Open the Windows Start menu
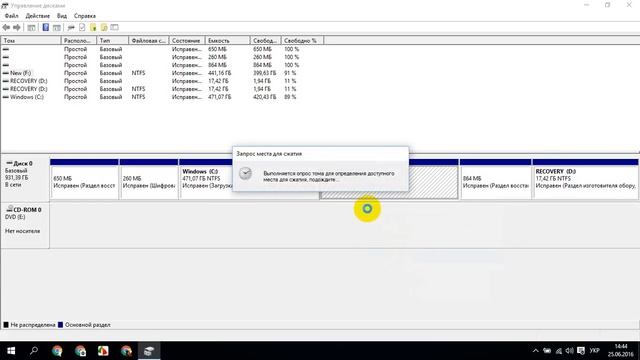The image size is (640, 360). (11, 351)
